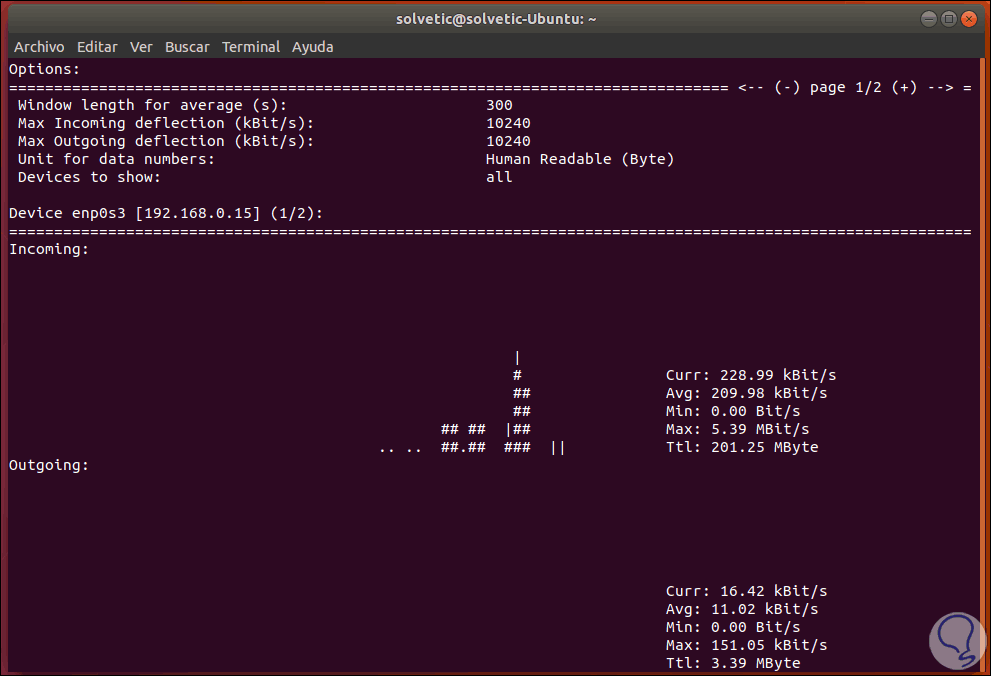Maximize the terminal window
This screenshot has height=676, width=991.
[949, 19]
